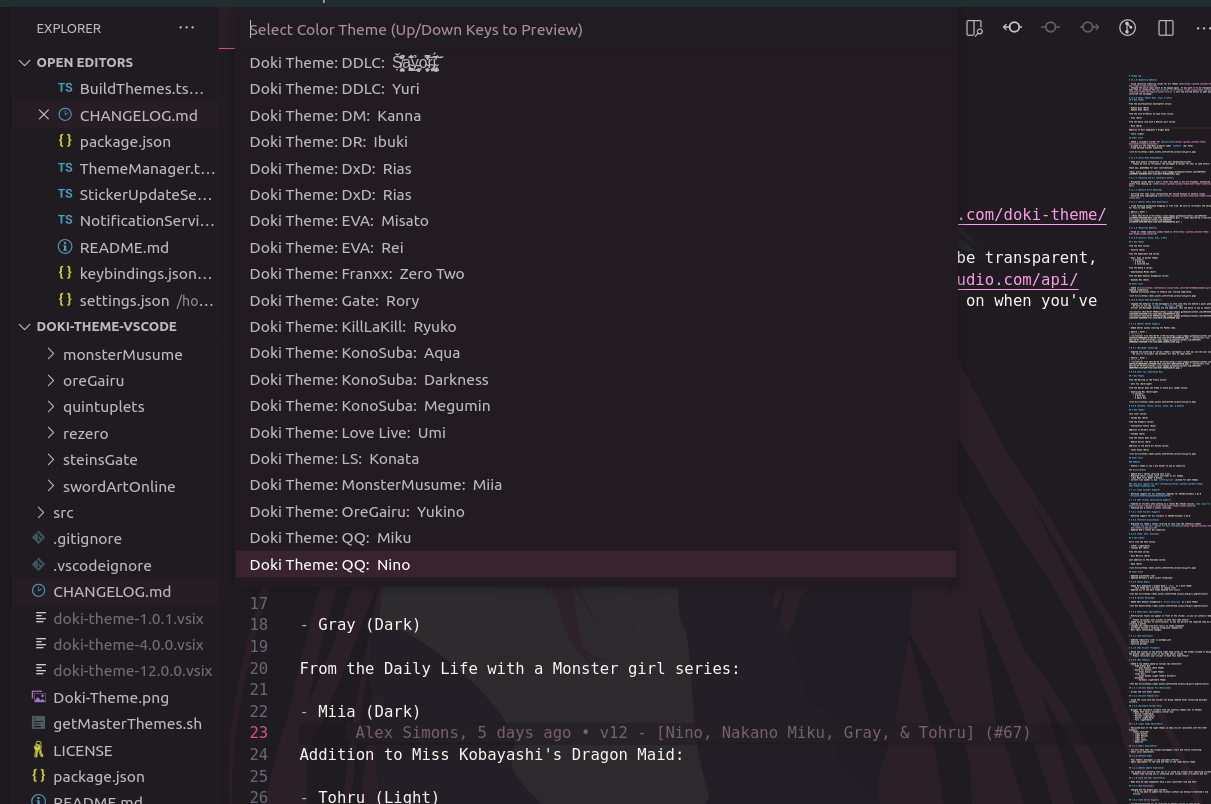This screenshot has height=804, width=1211.
Task: Expand the steinsGate folder
Action: tap(50, 459)
